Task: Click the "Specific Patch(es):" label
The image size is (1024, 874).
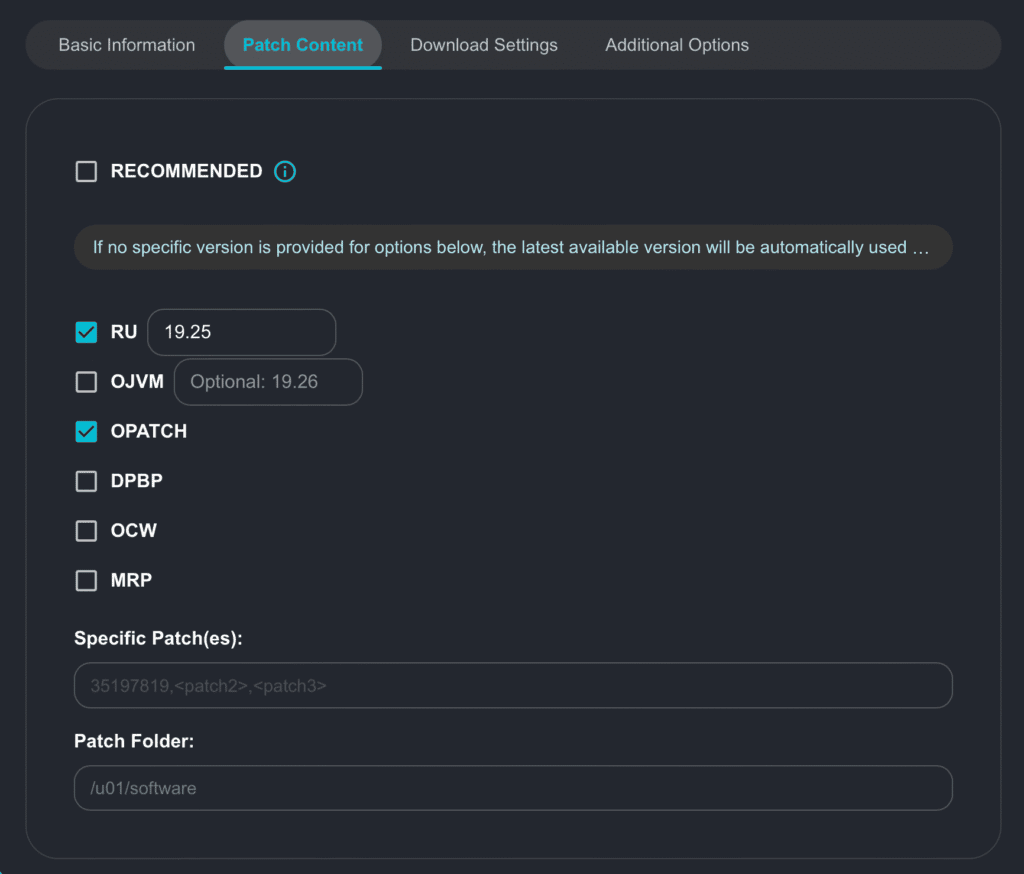Action: pyautogui.click(x=158, y=638)
